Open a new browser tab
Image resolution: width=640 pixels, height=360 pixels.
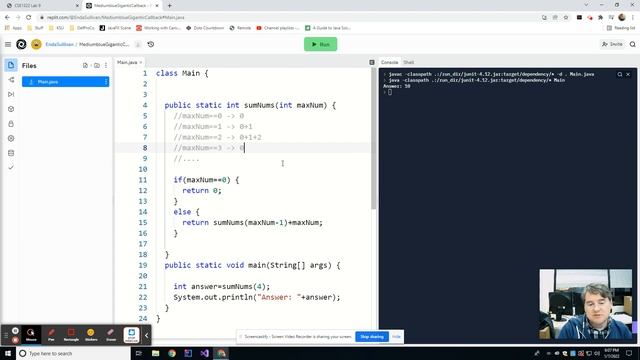pyautogui.click(x=169, y=6)
